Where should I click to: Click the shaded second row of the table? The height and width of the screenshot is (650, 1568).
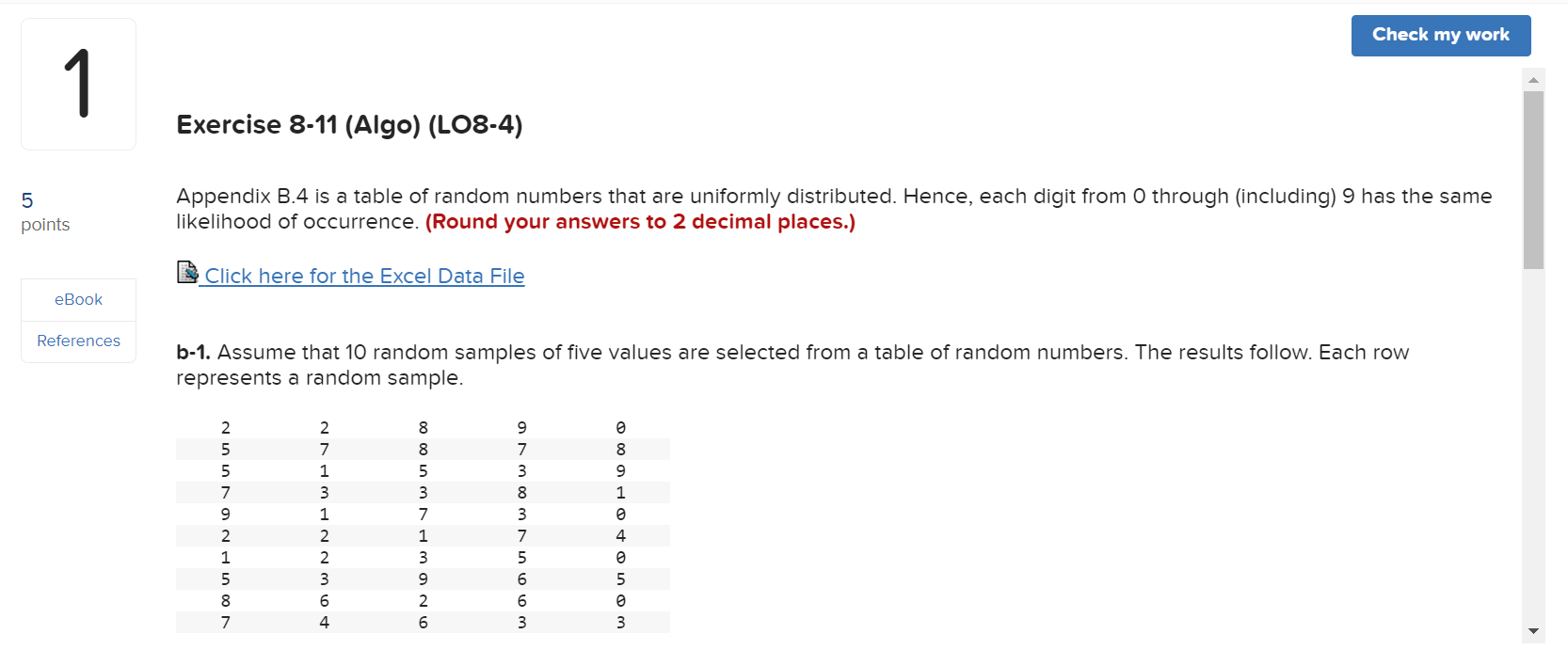coord(423,449)
